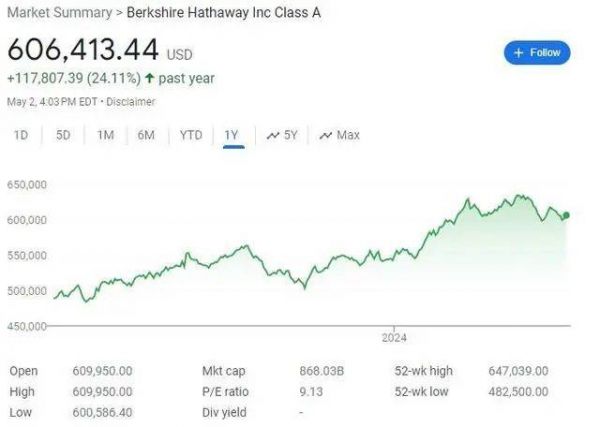Click the Mkt cap value 868.03B
Screen dimensions: 600x427
[320, 371]
